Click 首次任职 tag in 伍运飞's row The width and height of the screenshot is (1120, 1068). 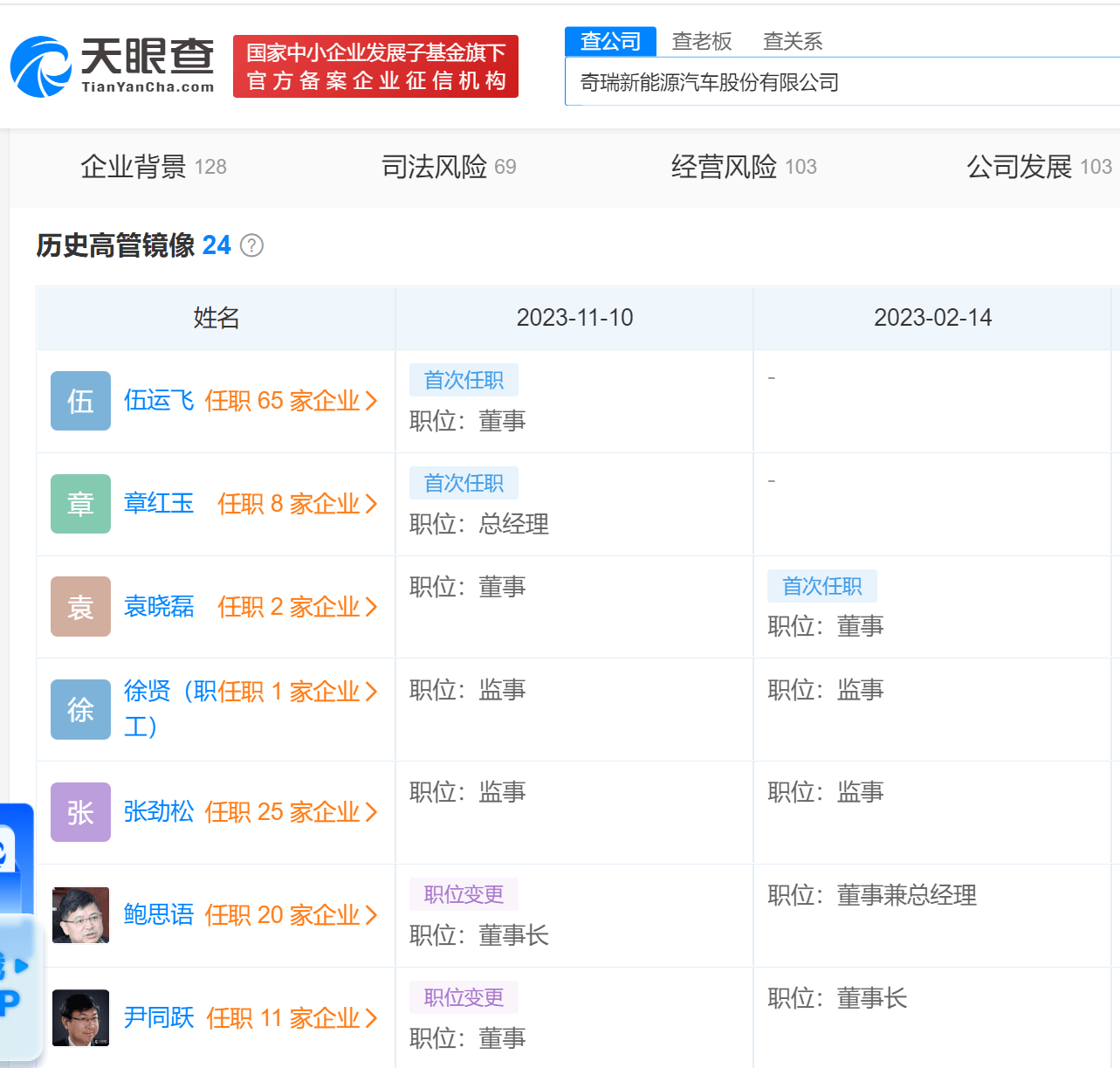[464, 380]
